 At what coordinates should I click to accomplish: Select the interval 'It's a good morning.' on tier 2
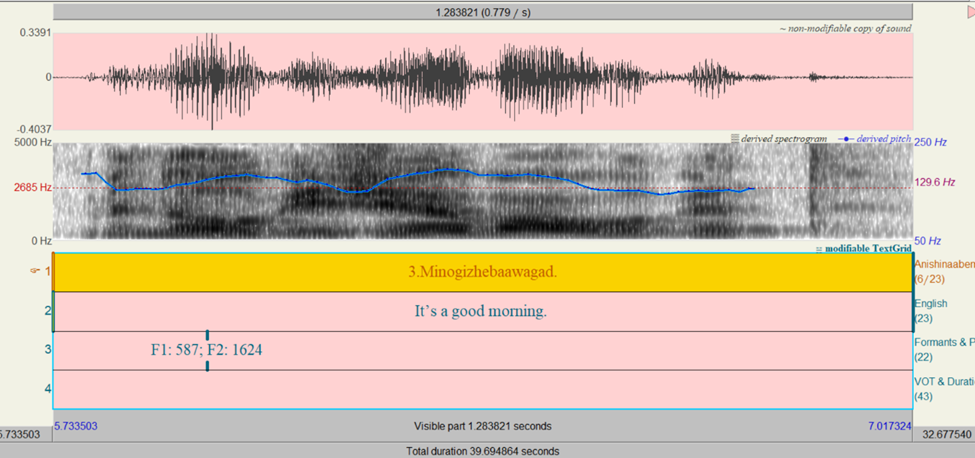coord(483,311)
